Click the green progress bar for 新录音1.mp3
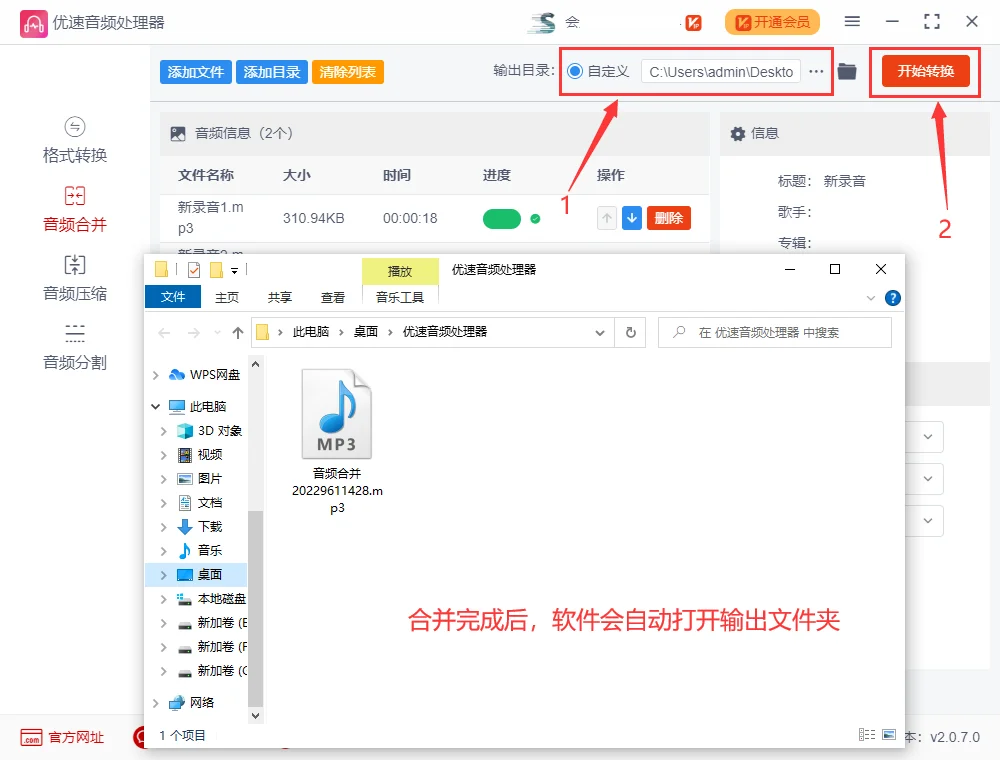This screenshot has height=760, width=1000. 502,219
